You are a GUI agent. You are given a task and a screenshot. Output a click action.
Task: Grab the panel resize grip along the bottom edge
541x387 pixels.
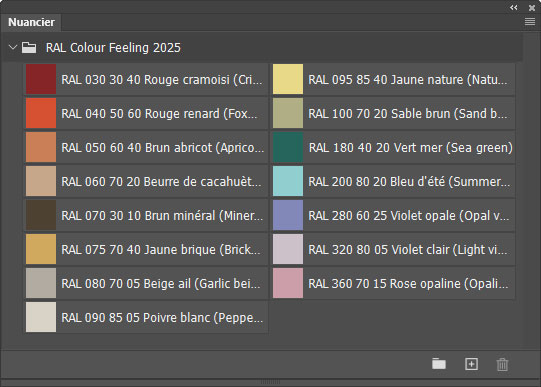[x=270, y=382]
